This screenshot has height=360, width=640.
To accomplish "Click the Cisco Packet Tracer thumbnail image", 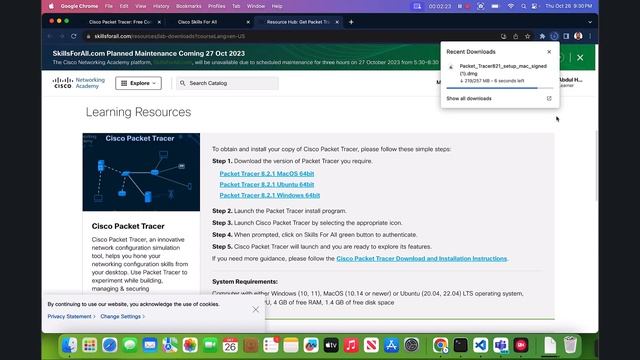I will point(141,172).
